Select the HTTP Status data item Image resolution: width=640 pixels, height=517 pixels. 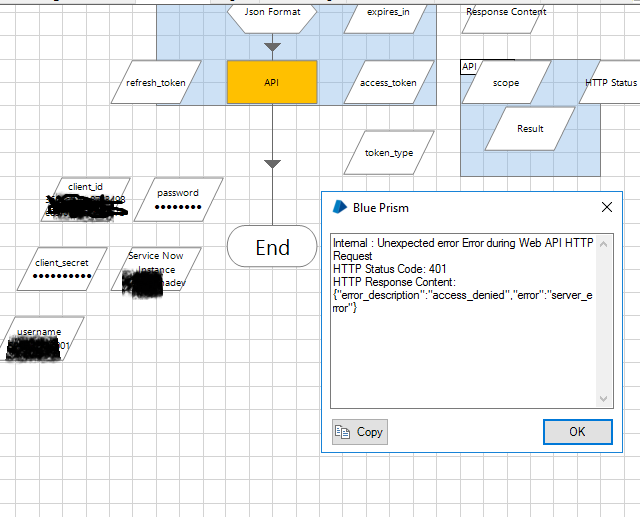610,82
